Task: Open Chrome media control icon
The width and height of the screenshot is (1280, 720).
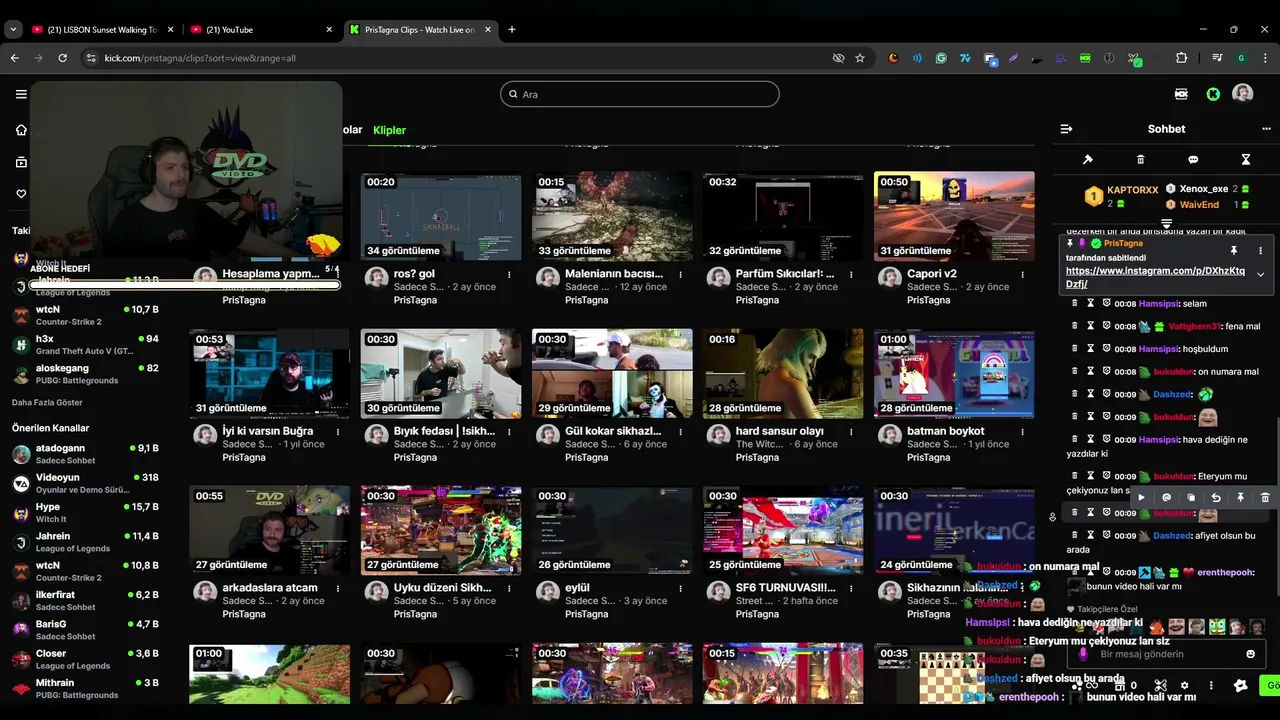Action: pyautogui.click(x=1217, y=58)
